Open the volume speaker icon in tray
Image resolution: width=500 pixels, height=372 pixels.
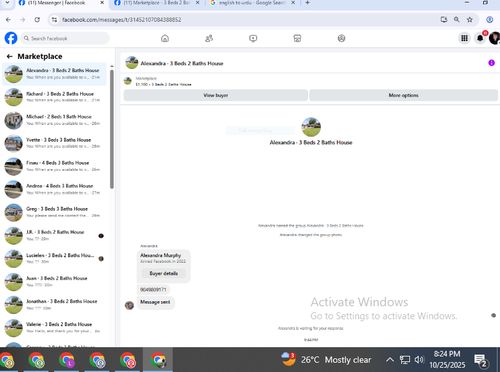point(419,360)
